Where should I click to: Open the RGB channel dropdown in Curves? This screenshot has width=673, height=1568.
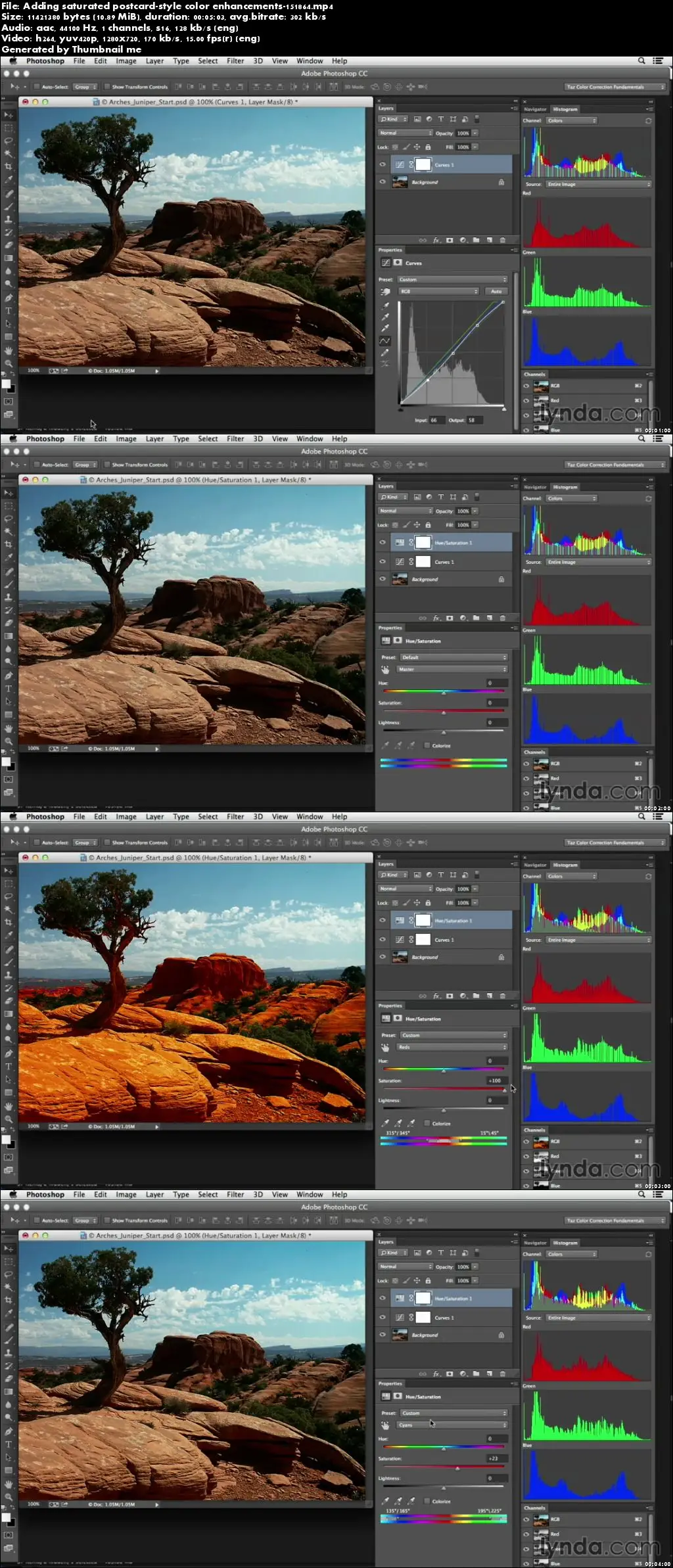tap(438, 291)
